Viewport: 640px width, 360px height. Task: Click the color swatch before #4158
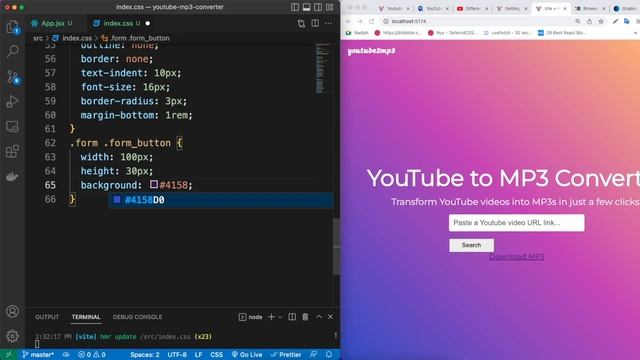[154, 184]
